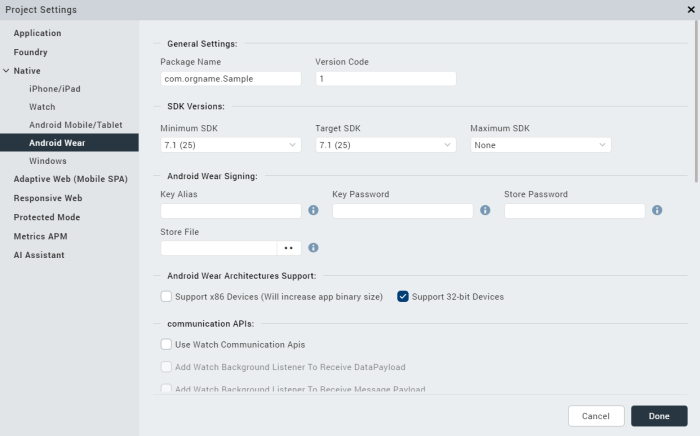This screenshot has width=700, height=436.
Task: Collapse the Native section in sidebar
Action: (x=7, y=71)
